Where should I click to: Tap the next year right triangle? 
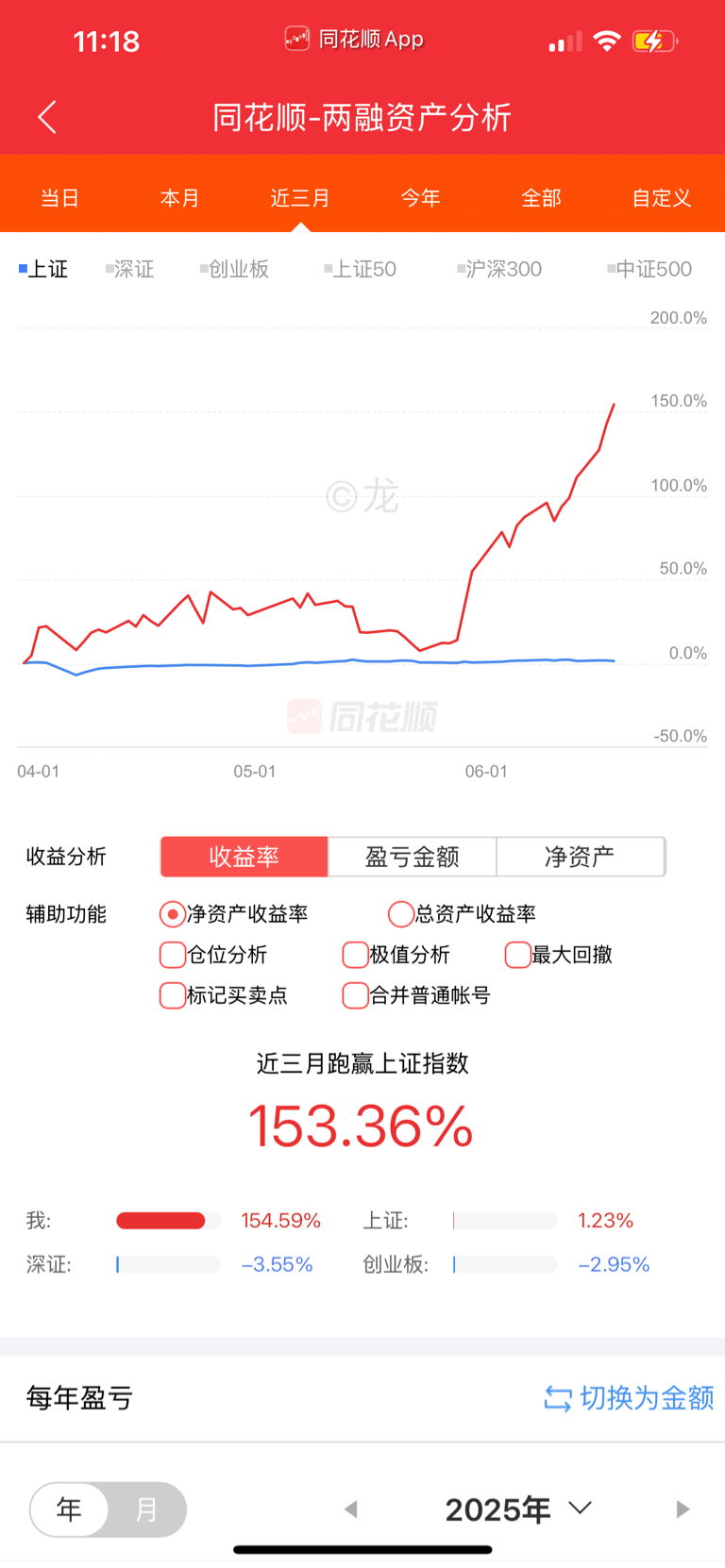(x=683, y=1509)
